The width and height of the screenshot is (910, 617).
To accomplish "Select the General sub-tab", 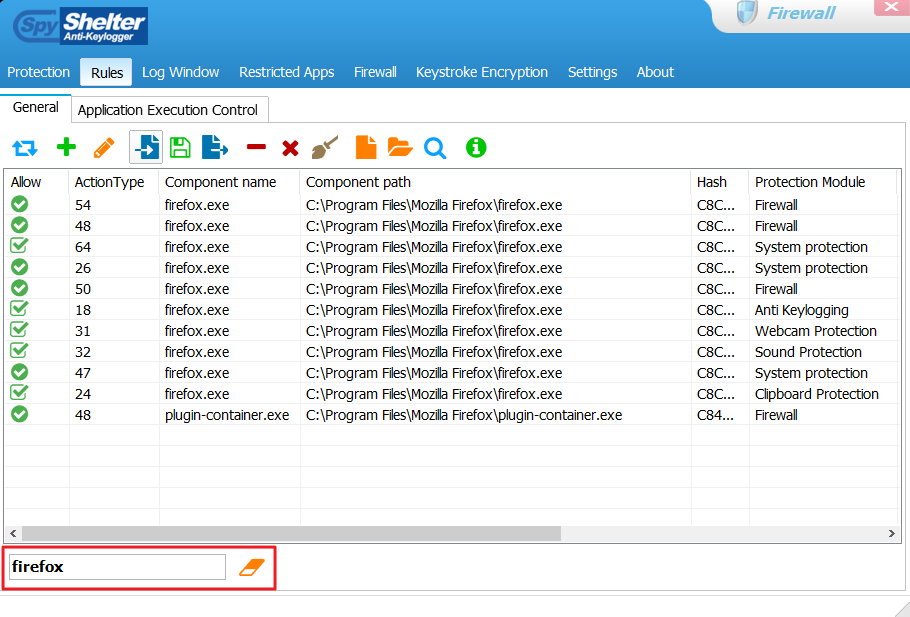I will pos(35,107).
